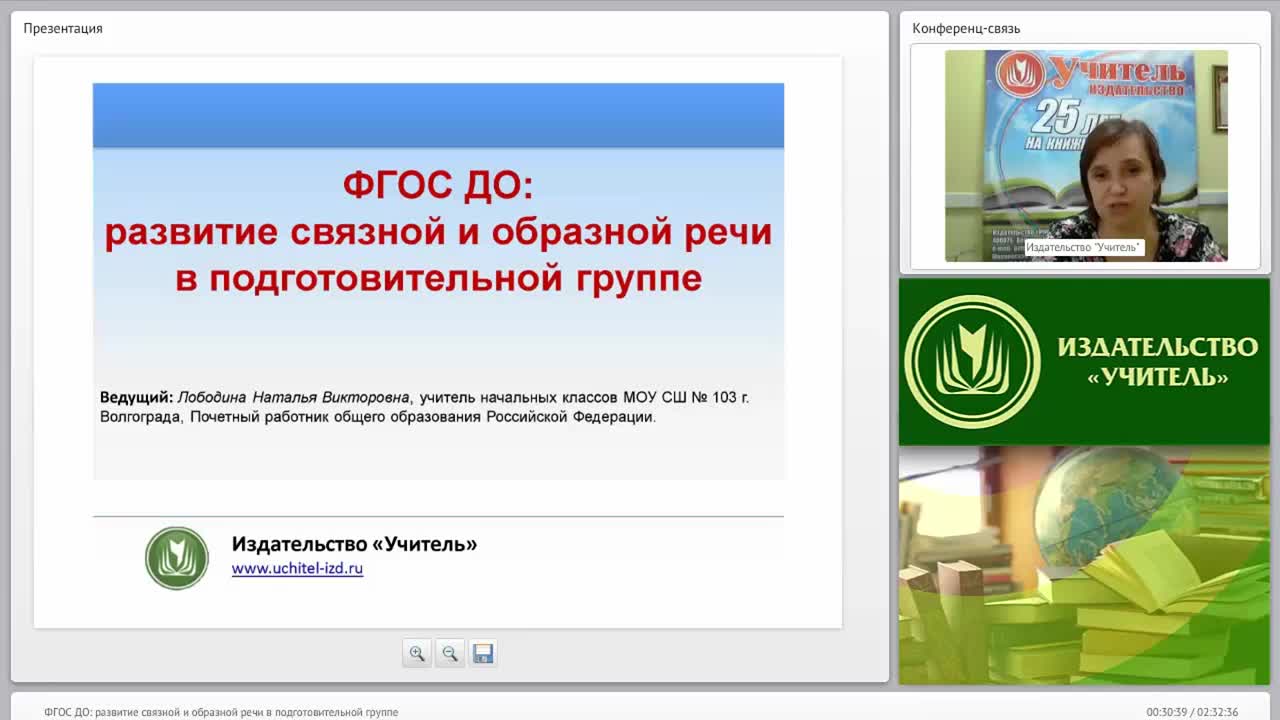This screenshot has height=720, width=1280.
Task: Click the round emblem in the green banner
Action: 972,362
